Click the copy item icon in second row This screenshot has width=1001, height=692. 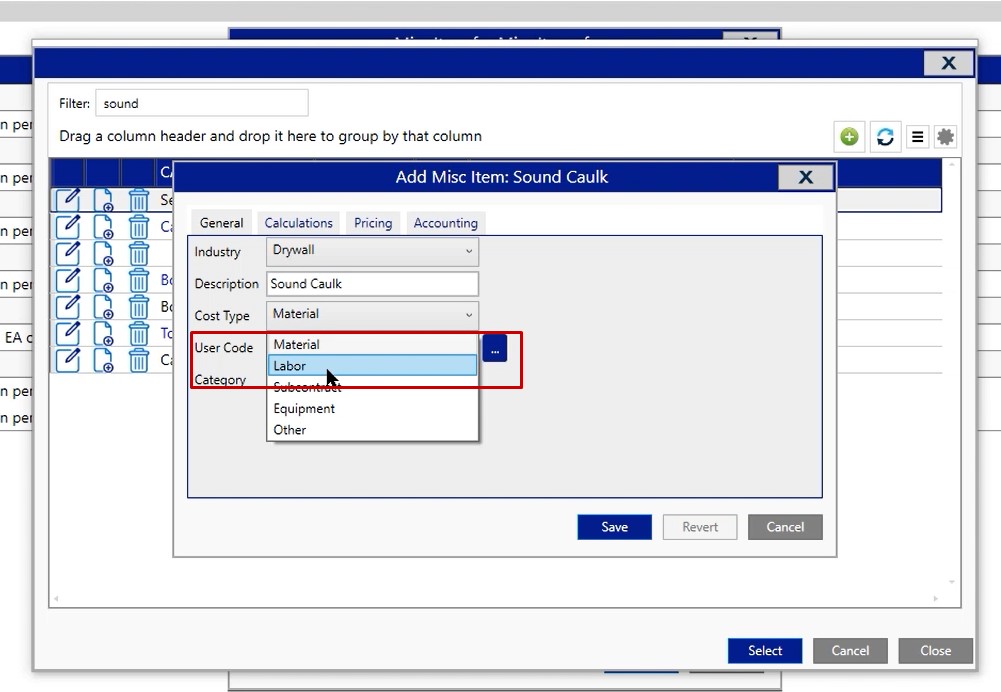[x=103, y=227]
